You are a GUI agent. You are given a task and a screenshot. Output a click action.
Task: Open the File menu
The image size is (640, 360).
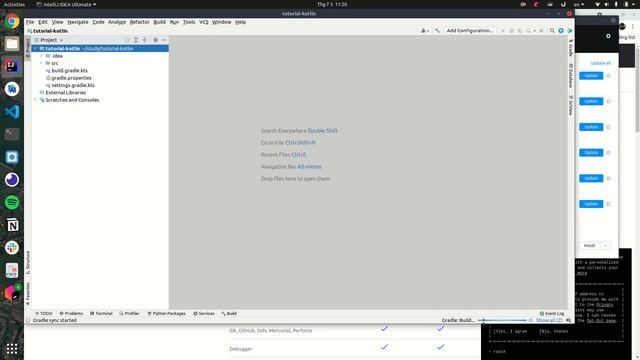point(30,22)
